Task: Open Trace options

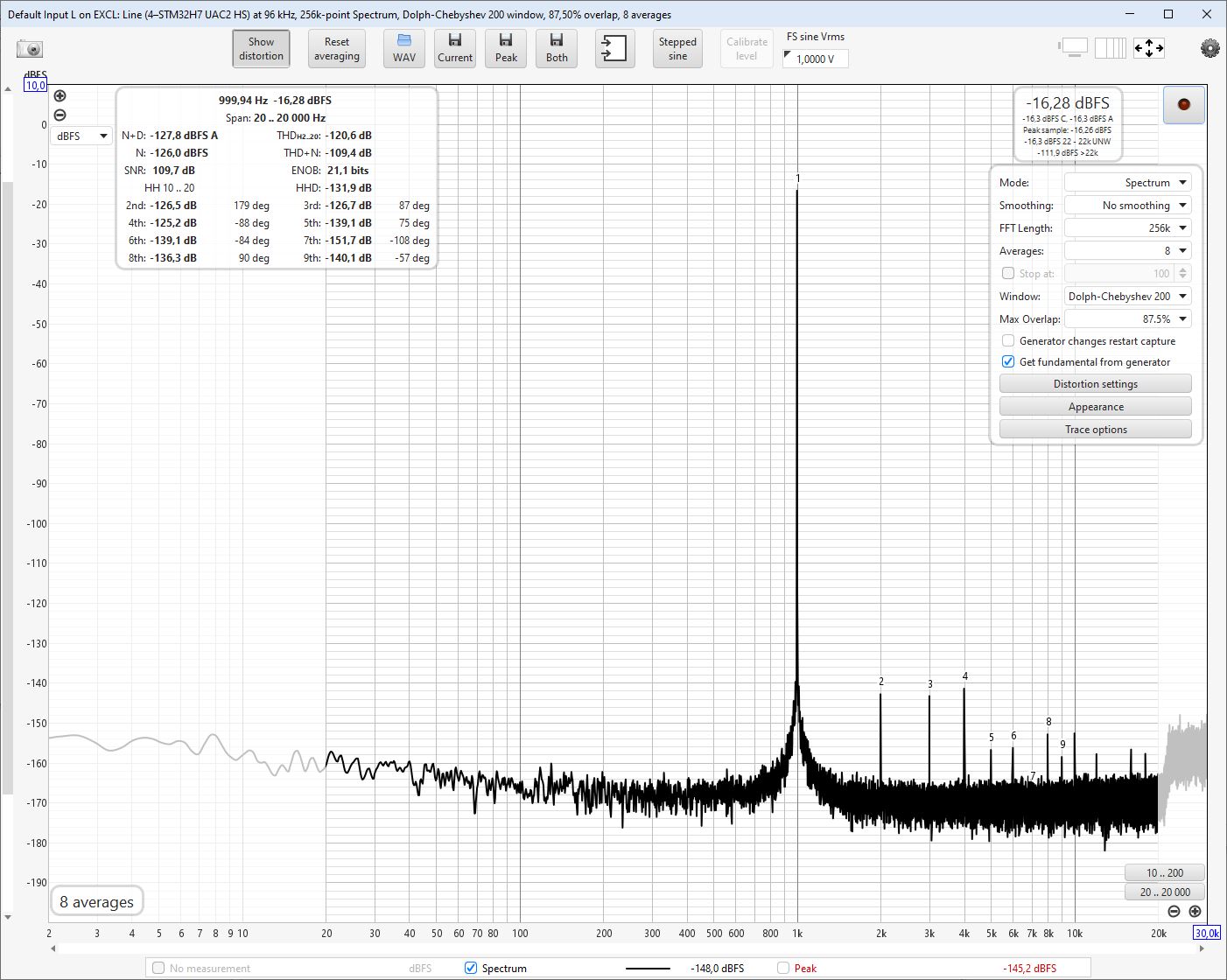Action: (1096, 430)
